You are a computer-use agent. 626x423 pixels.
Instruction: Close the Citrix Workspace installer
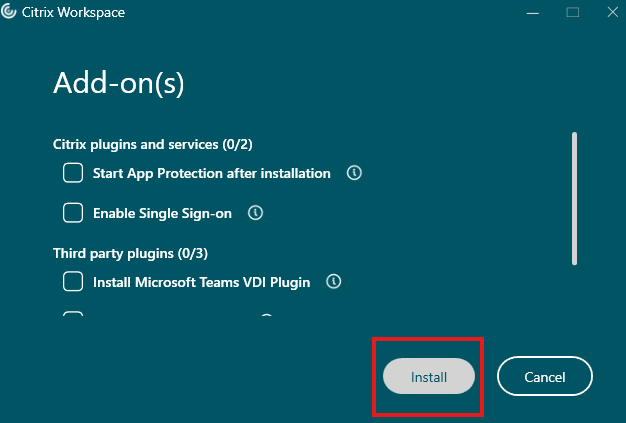[610, 12]
